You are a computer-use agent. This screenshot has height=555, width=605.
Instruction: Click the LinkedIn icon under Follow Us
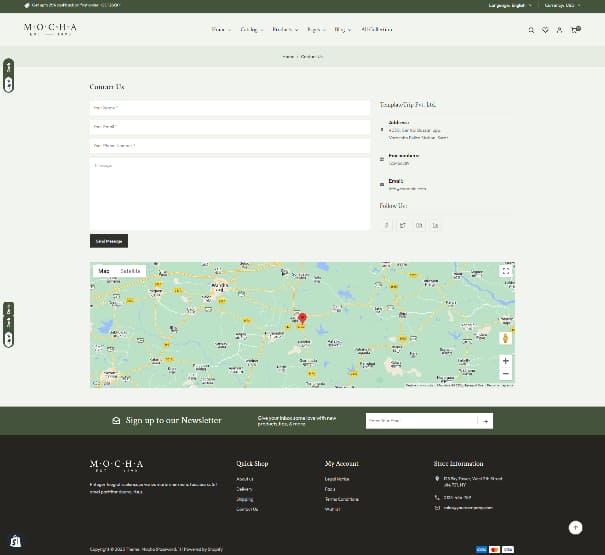pos(436,225)
